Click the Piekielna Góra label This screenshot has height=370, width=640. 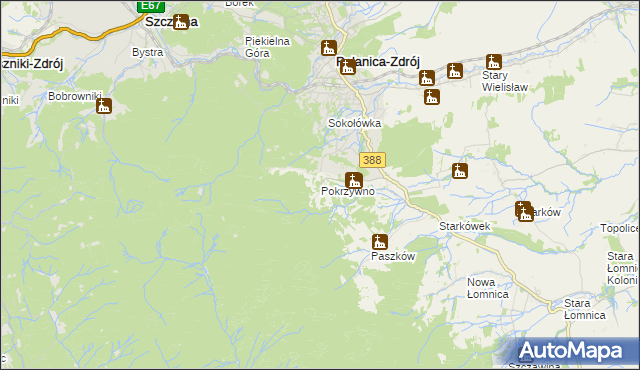coord(267,47)
